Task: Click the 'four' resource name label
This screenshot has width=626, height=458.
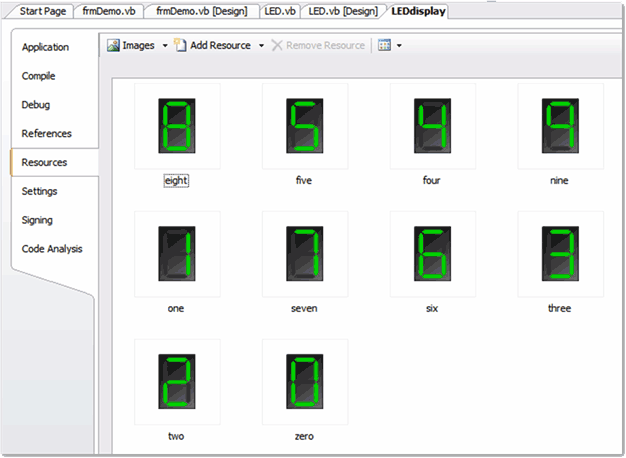Action: (432, 180)
